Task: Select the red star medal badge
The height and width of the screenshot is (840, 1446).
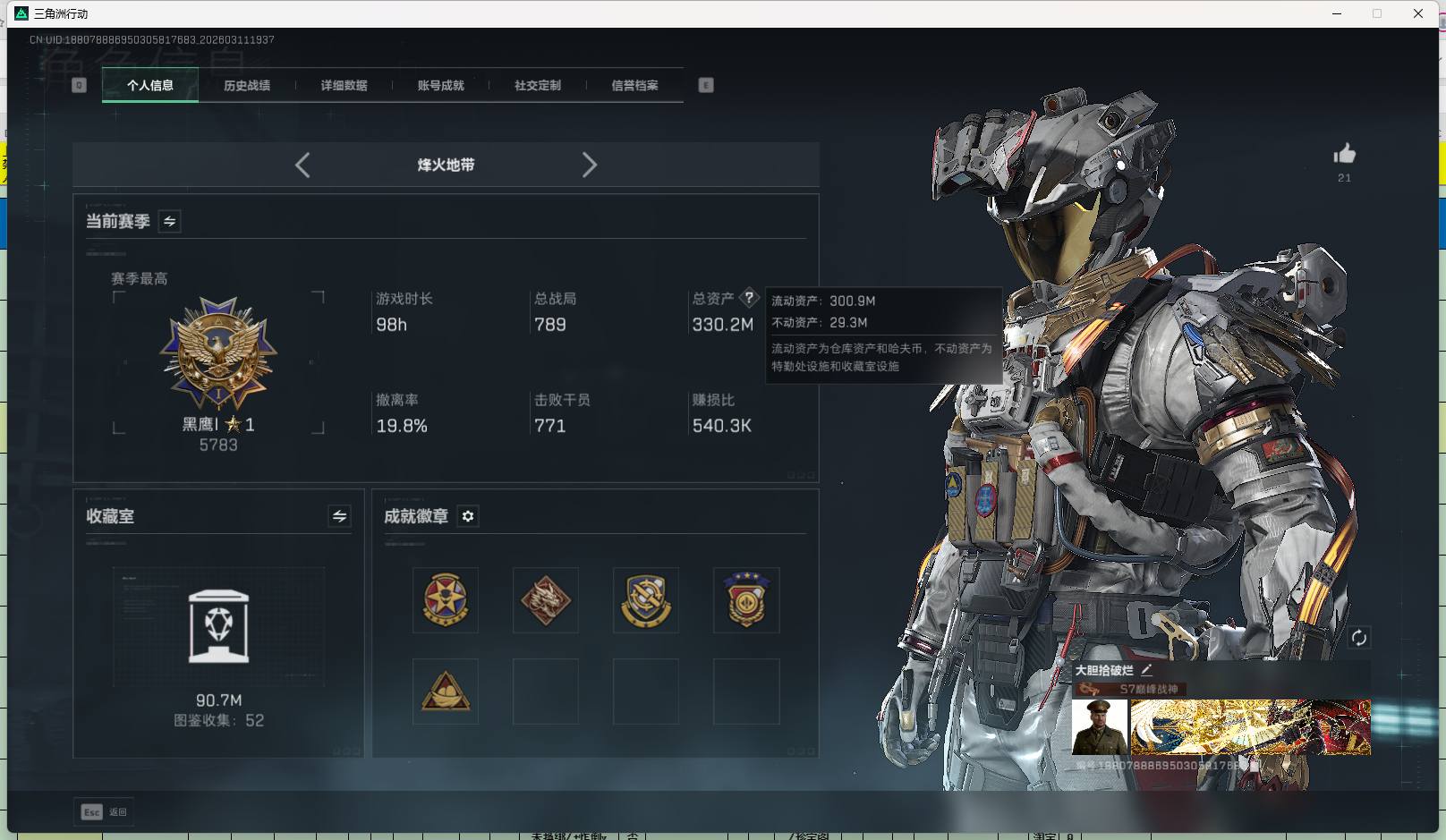Action: point(445,599)
